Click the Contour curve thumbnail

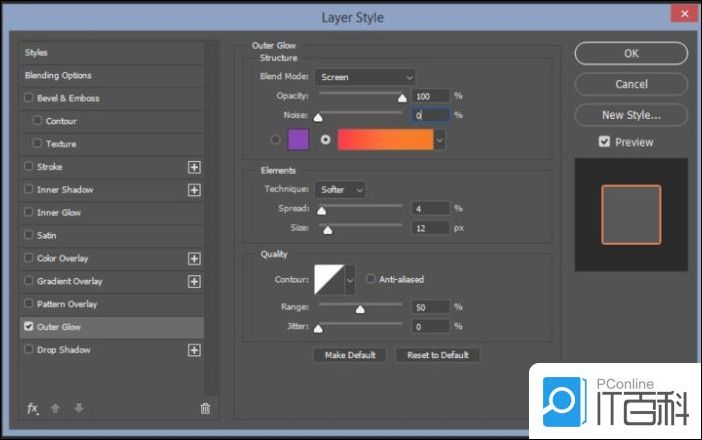[x=330, y=280]
